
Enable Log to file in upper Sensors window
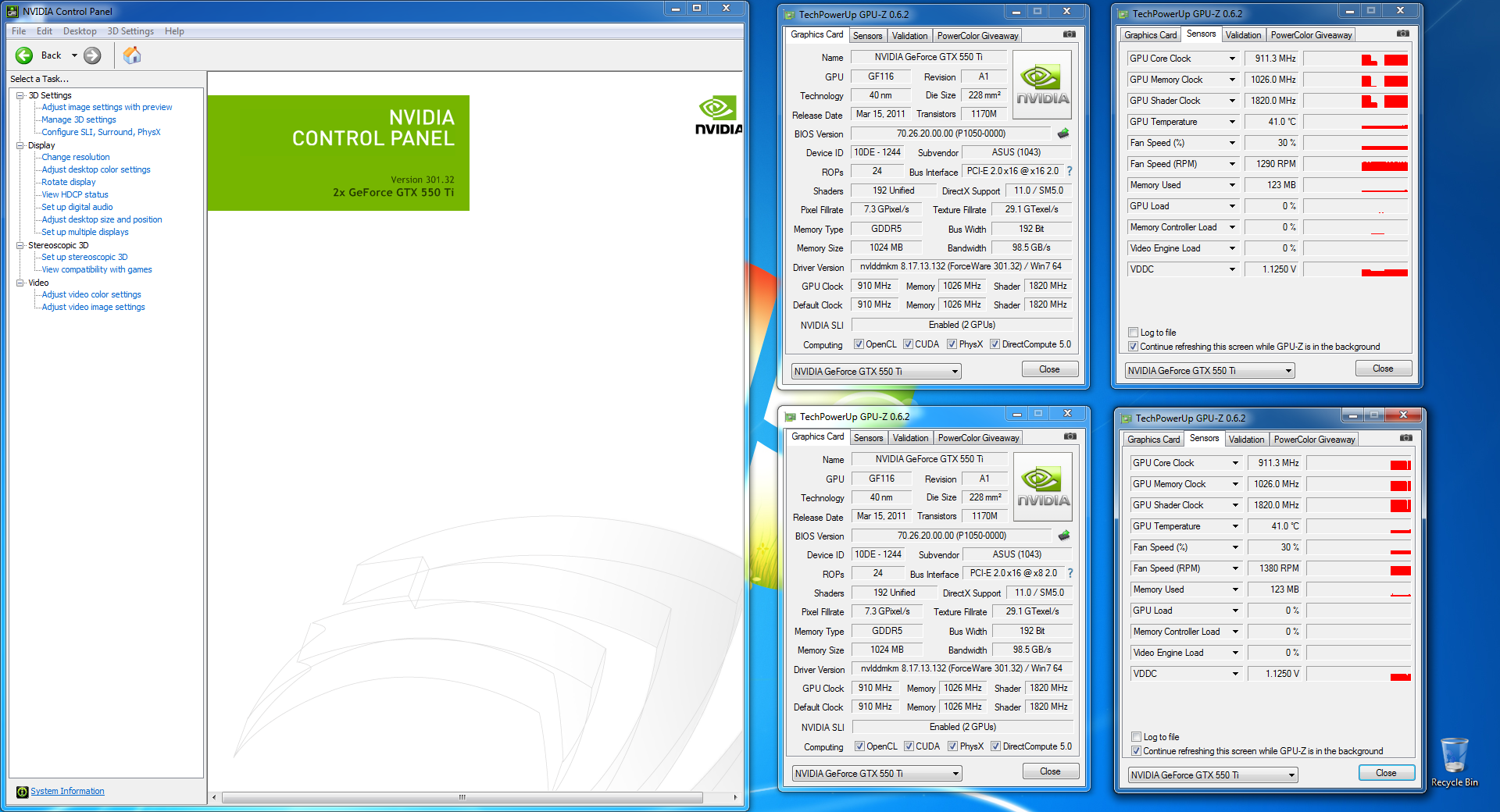[1134, 333]
